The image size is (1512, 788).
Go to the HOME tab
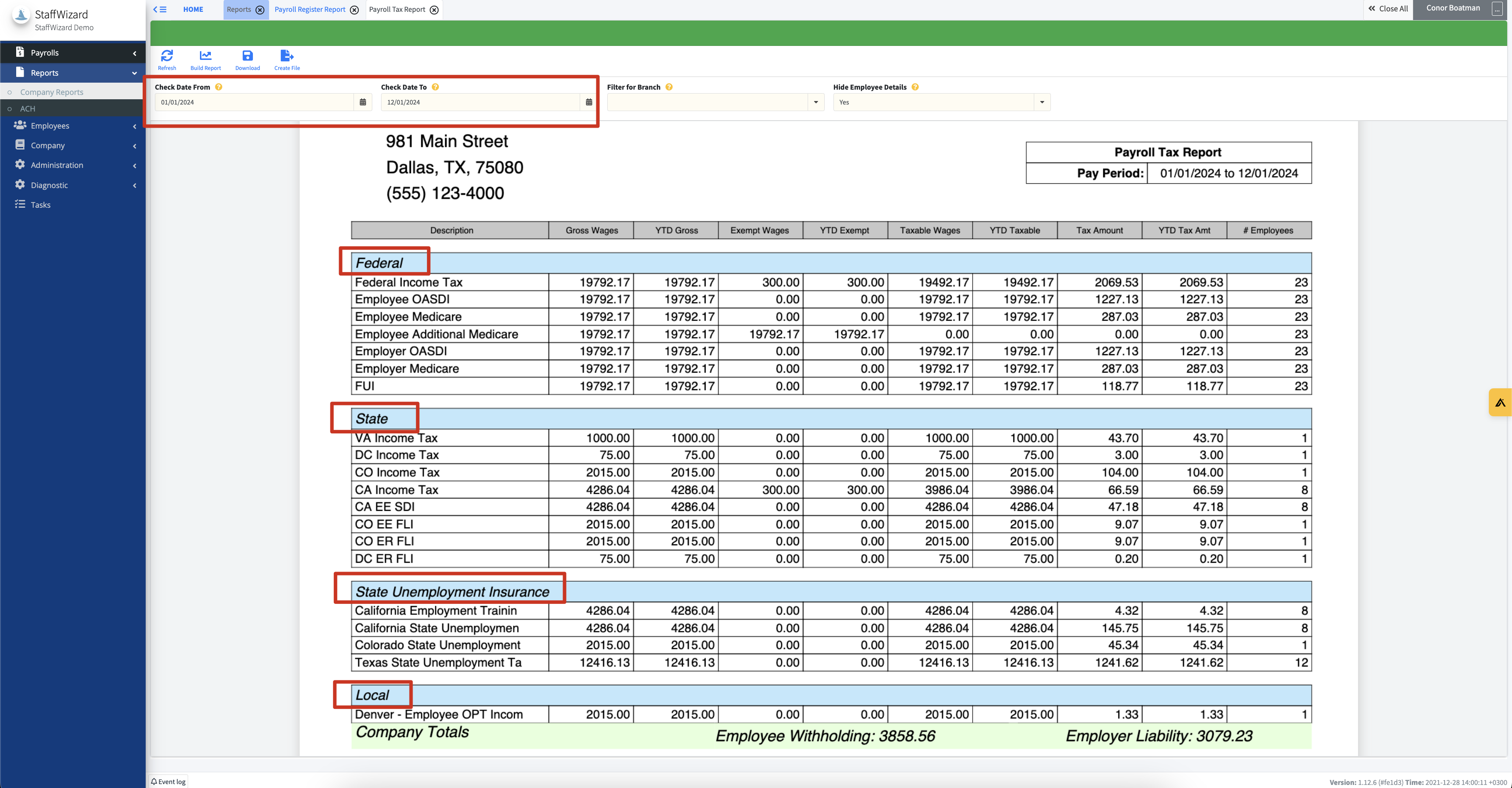[193, 9]
